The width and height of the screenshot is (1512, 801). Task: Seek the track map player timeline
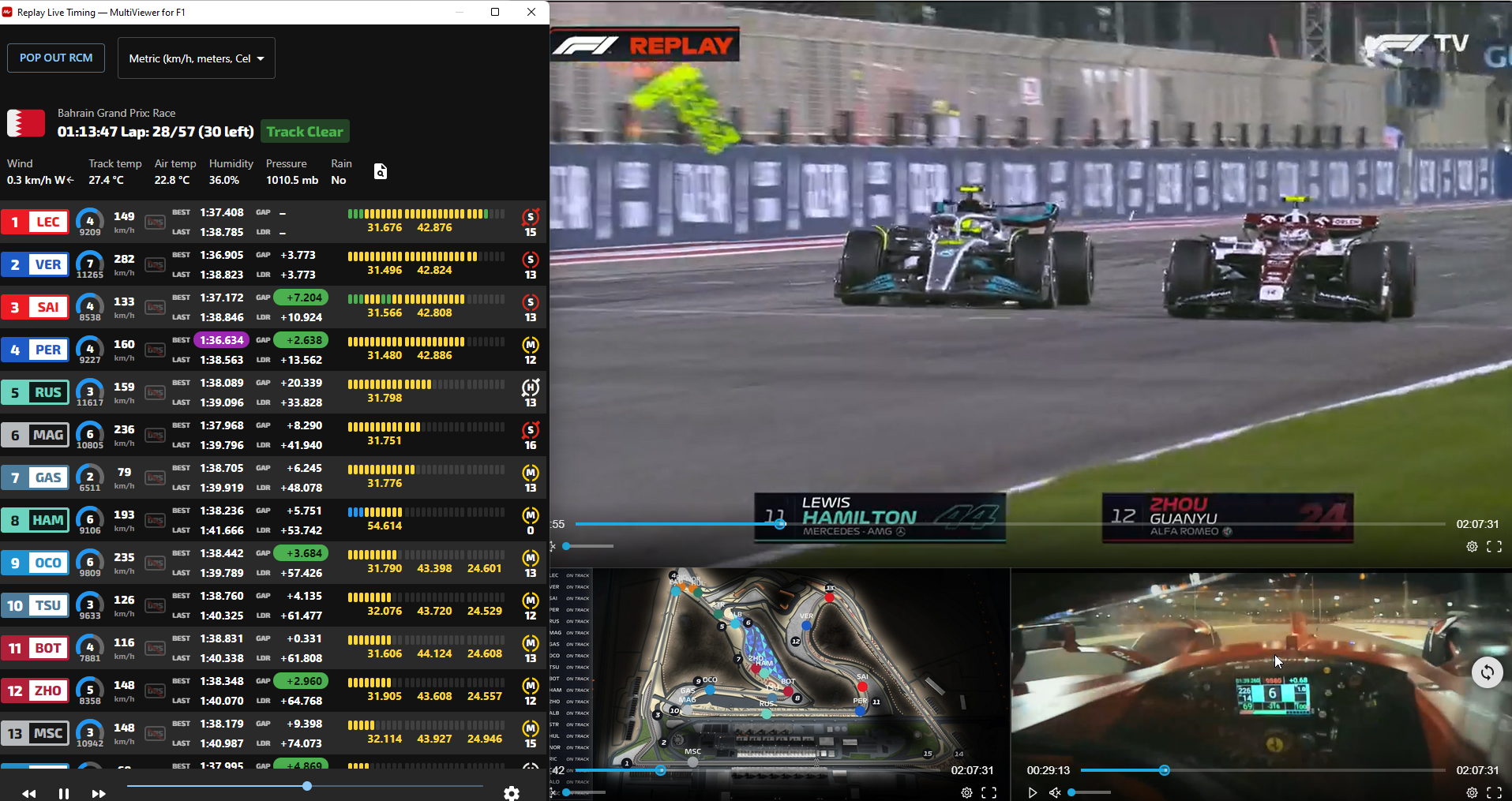pyautogui.click(x=758, y=770)
